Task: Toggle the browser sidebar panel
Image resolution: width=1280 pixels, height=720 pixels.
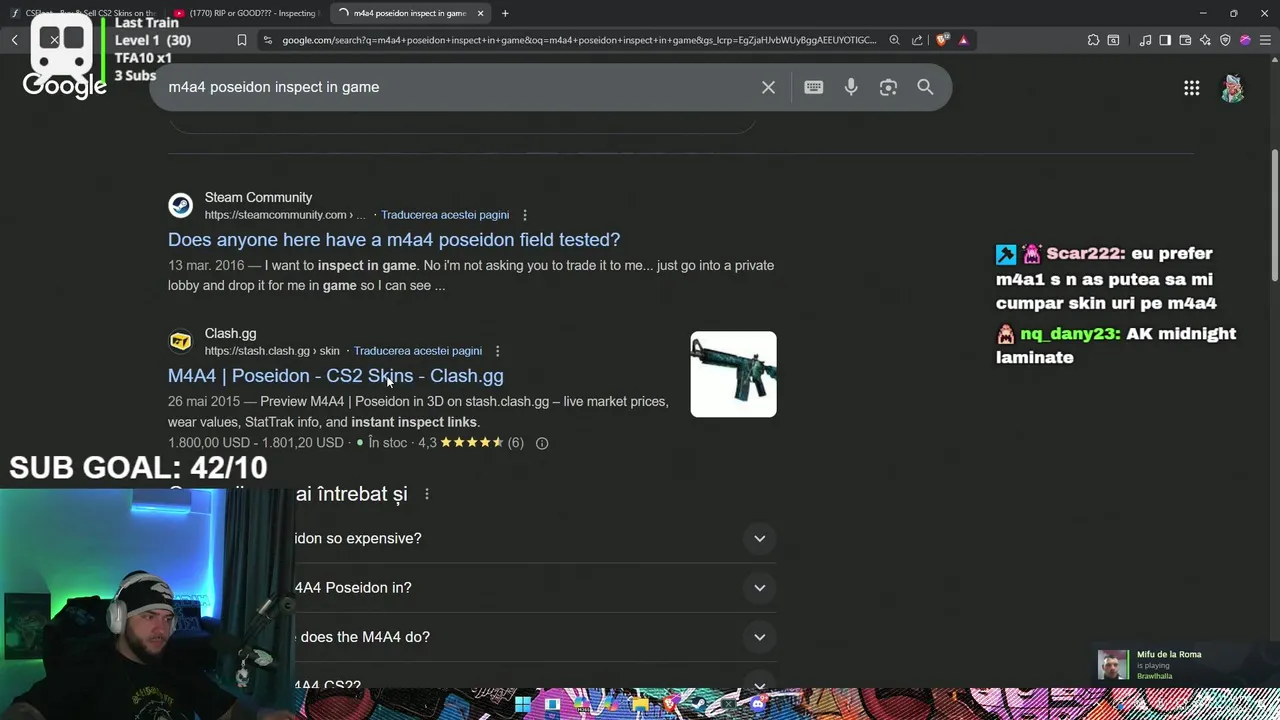Action: tap(1165, 40)
